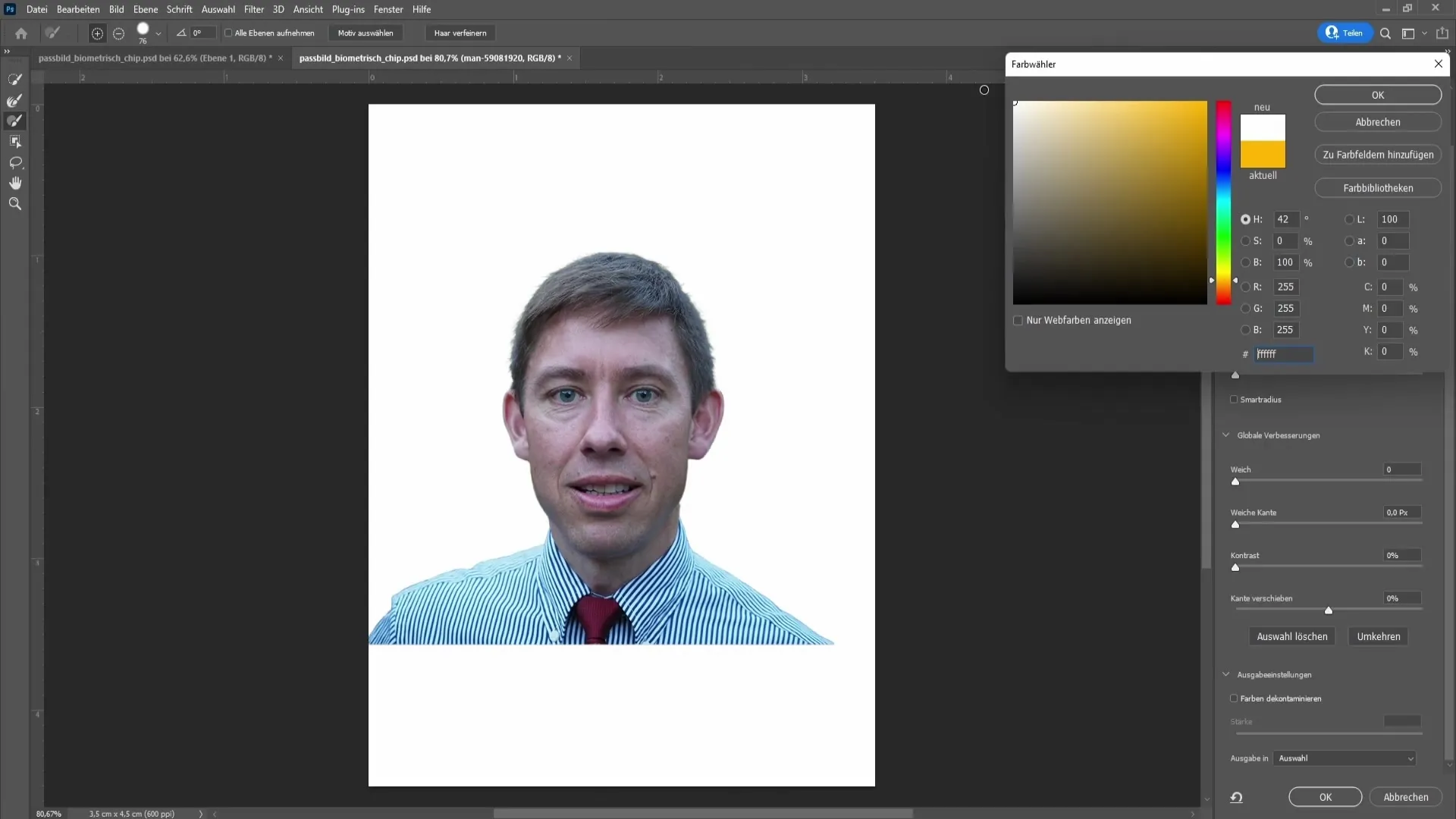Click Haar verfeinern button
The image size is (1456, 819).
point(460,33)
